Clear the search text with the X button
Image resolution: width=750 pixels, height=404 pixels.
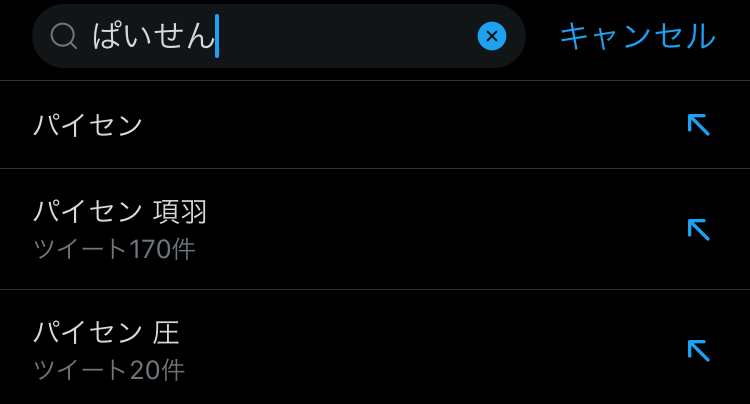491,37
